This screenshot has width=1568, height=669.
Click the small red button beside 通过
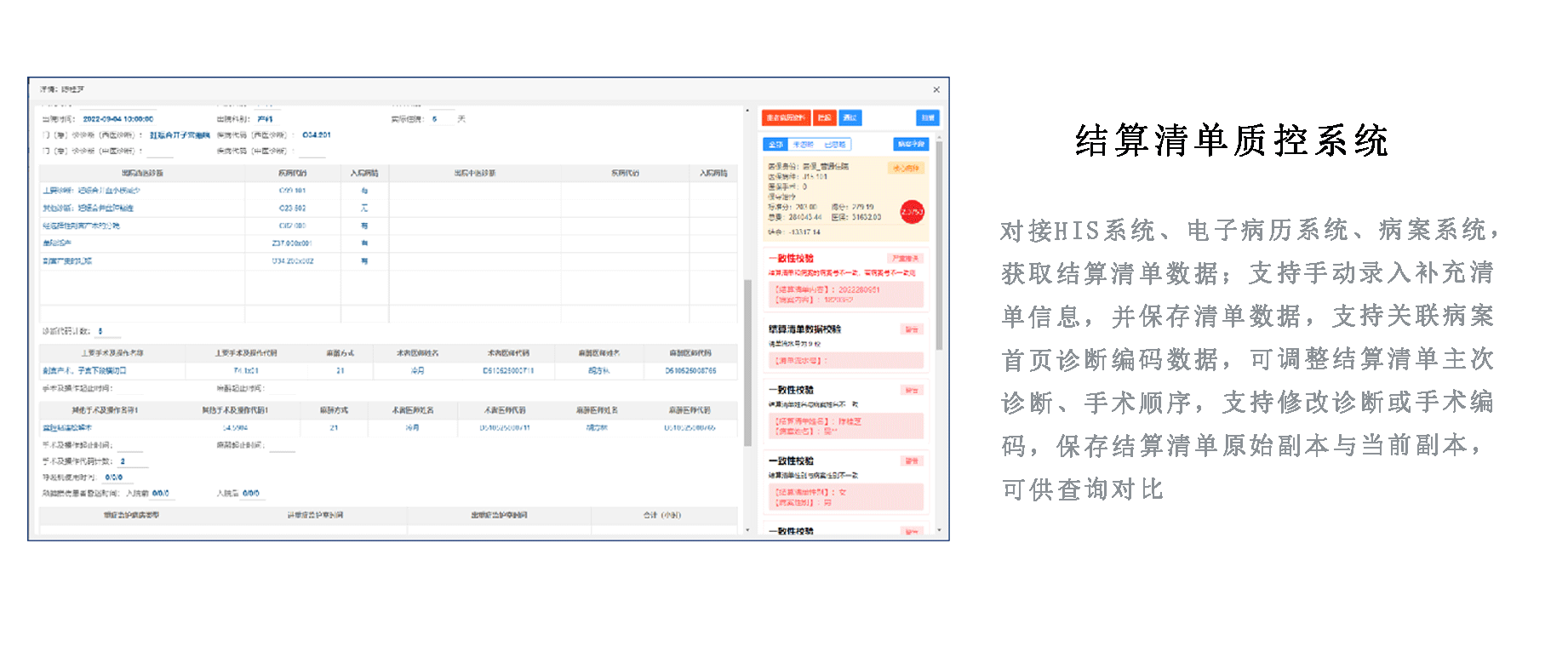(824, 117)
